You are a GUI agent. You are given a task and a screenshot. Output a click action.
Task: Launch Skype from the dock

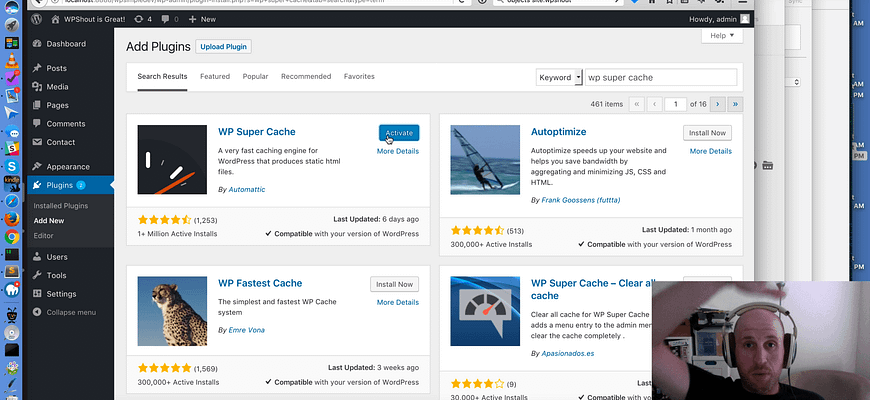(12, 166)
